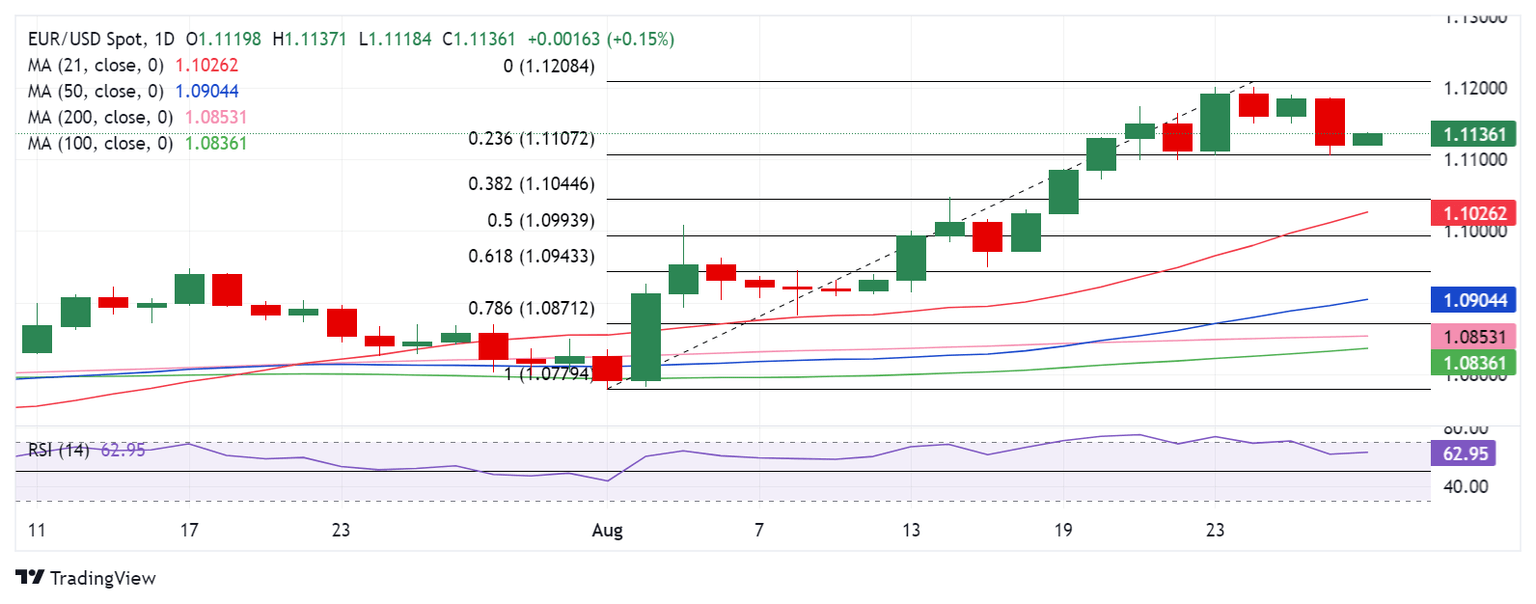Screen dimensions: 1536x604
Task: Click the 1.09044 blue price tag
Action: point(1475,298)
